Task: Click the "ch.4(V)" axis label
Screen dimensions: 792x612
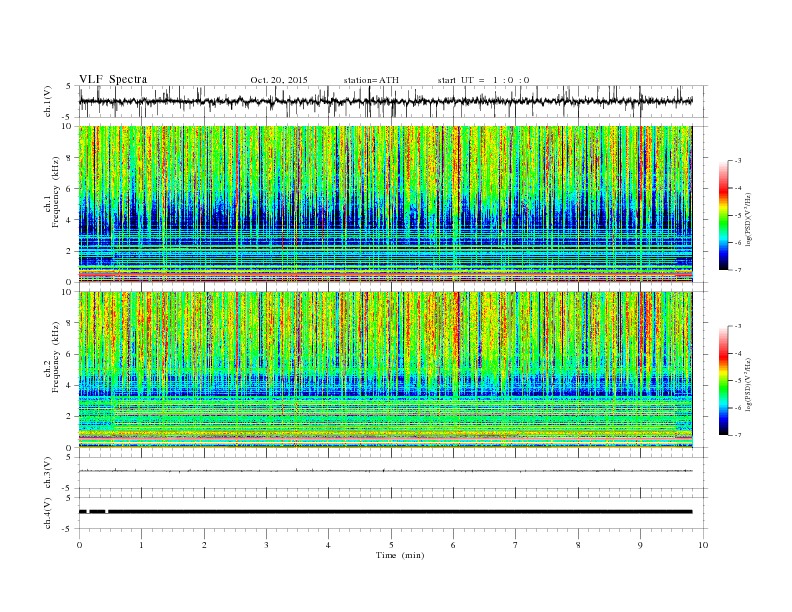Action: click(48, 513)
